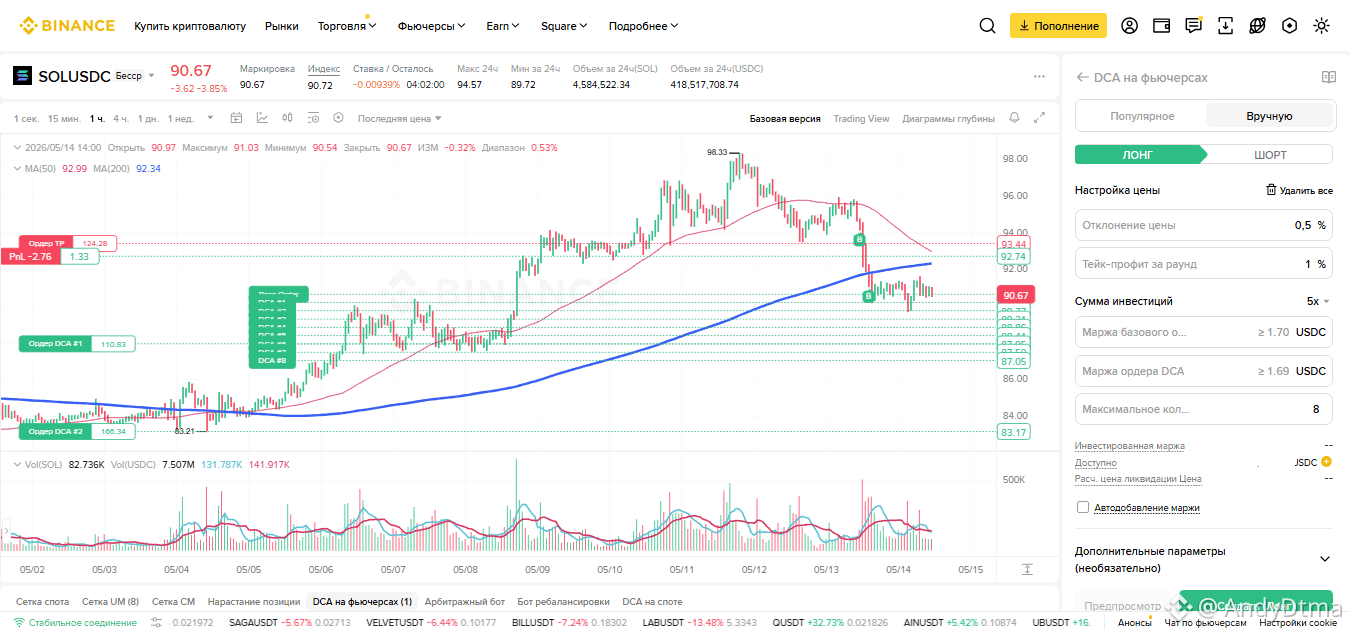Click the Отклонение цены input field
Screen dimensions: 1350x633
(1204, 225)
